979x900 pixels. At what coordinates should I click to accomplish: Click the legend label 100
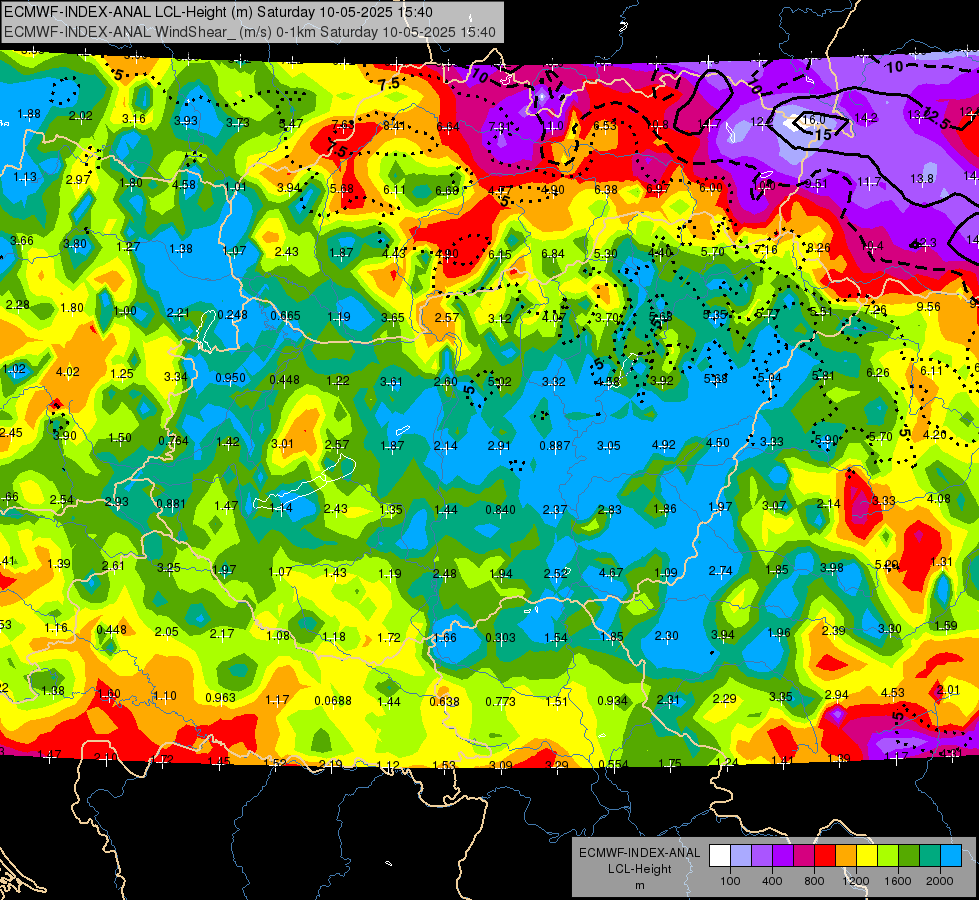pos(730,881)
